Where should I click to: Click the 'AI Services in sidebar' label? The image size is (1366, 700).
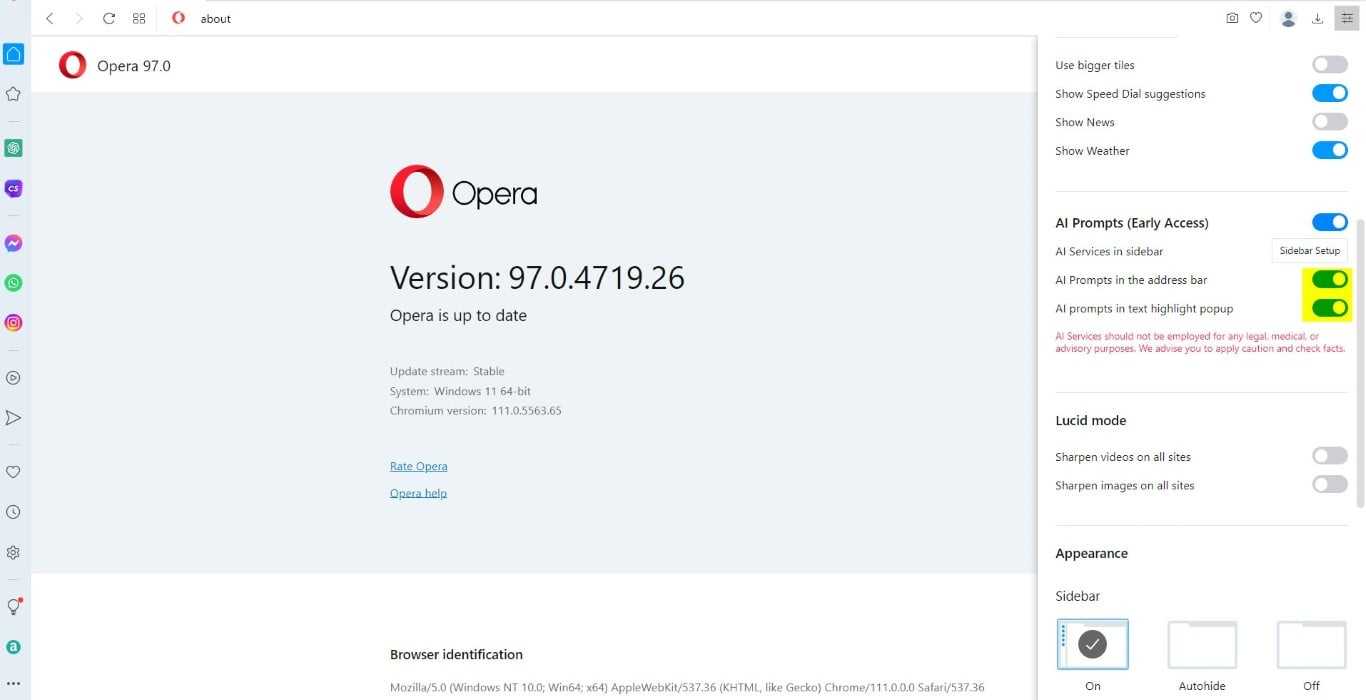click(1109, 251)
